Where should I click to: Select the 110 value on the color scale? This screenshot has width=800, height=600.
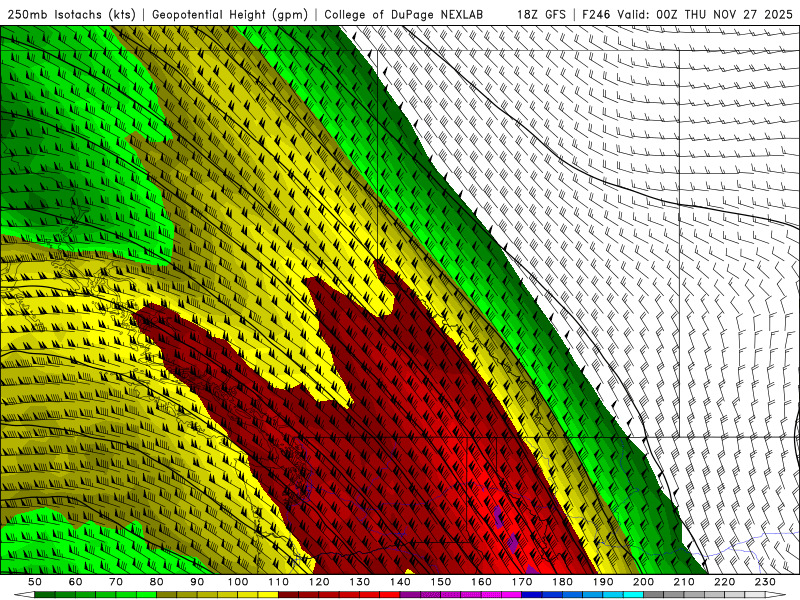click(278, 582)
